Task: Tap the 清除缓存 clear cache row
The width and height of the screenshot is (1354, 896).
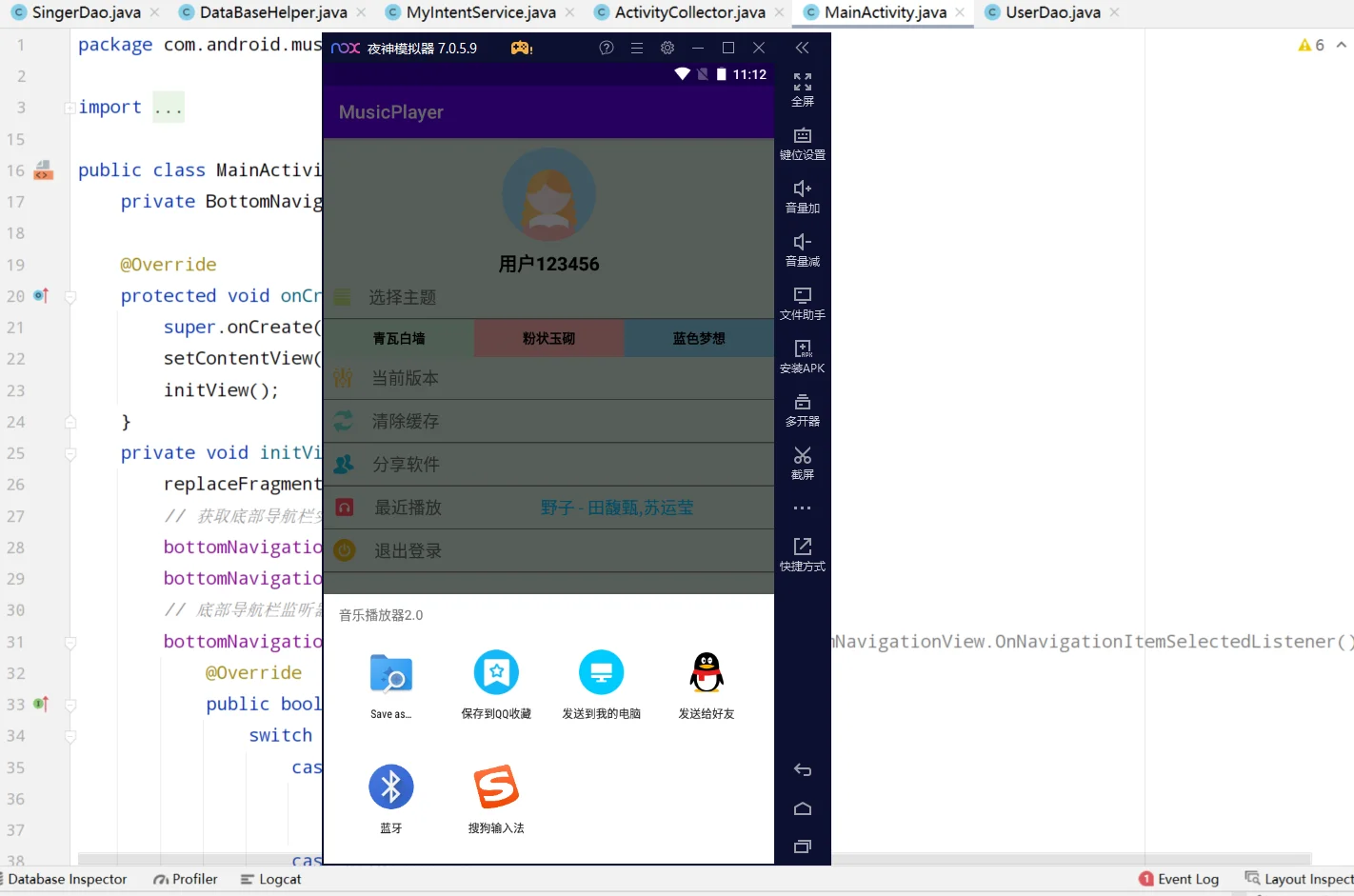Action: click(x=548, y=421)
